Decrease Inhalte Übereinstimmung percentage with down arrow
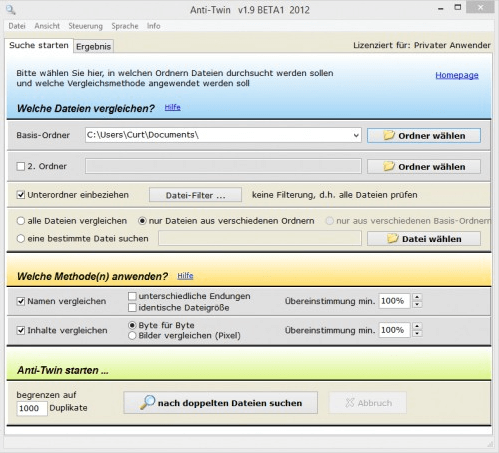Image resolution: width=499 pixels, height=453 pixels. 417,334
